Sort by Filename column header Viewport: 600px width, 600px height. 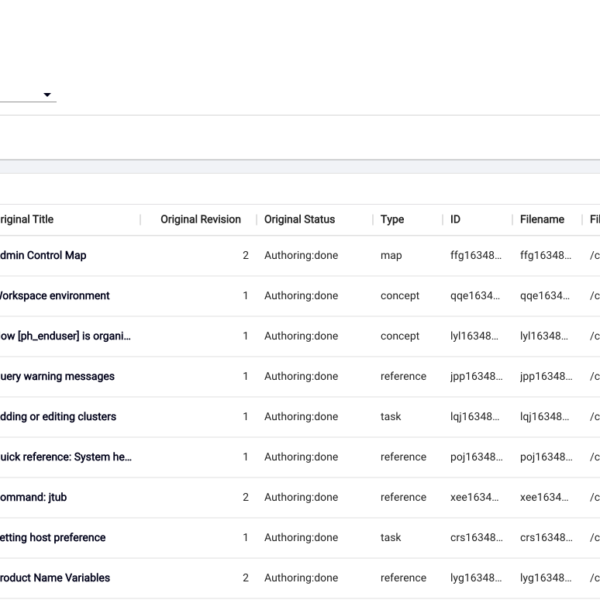[542, 219]
